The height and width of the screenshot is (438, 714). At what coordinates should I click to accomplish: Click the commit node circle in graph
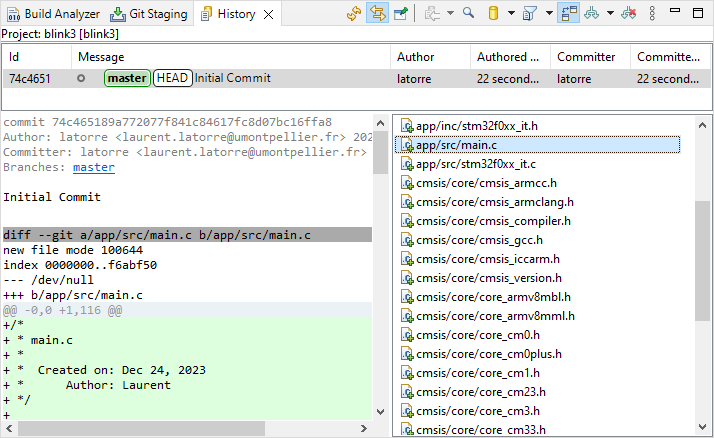(81, 78)
